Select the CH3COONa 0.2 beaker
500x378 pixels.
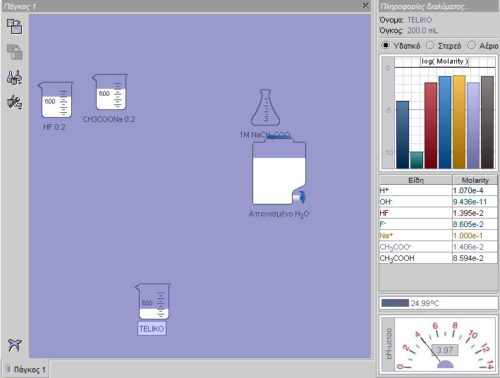(110, 92)
